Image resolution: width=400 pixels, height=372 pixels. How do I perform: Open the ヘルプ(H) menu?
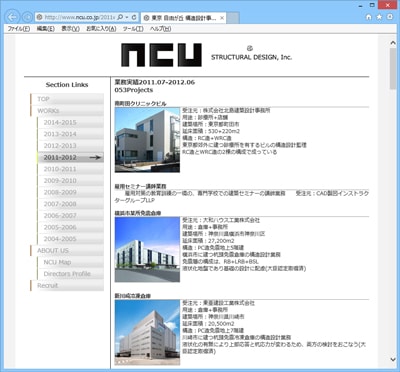point(160,29)
